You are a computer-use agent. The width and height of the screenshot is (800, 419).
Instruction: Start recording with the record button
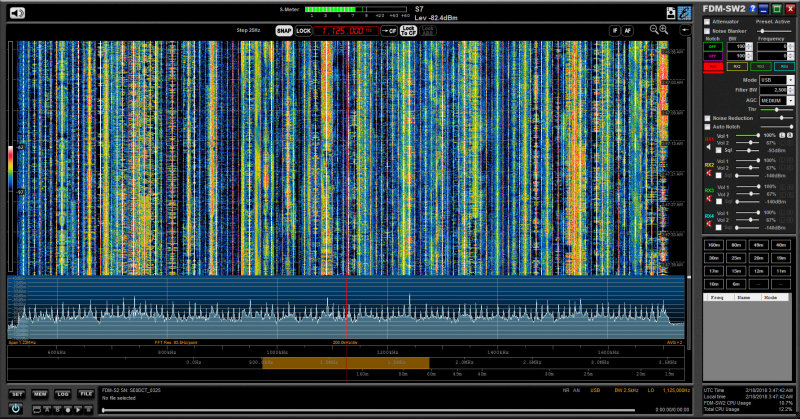[67, 410]
